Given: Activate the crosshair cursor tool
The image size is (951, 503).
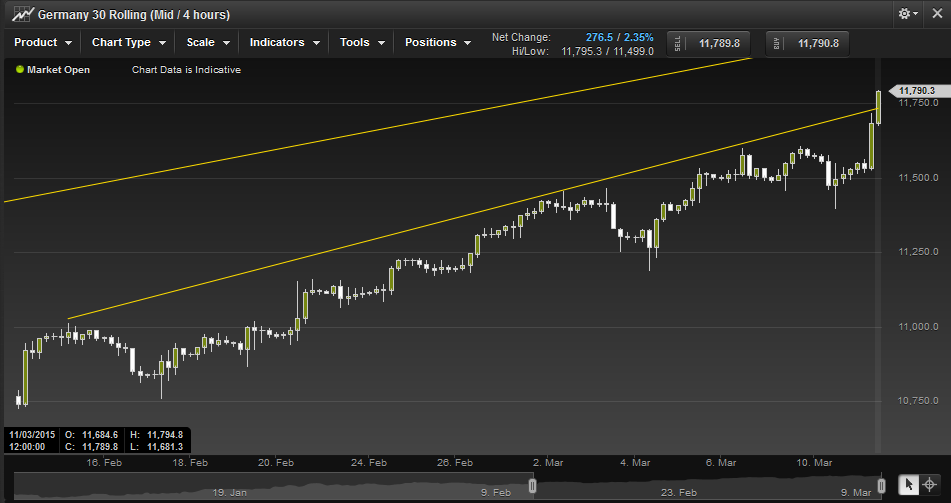Looking at the screenshot, I should [929, 484].
